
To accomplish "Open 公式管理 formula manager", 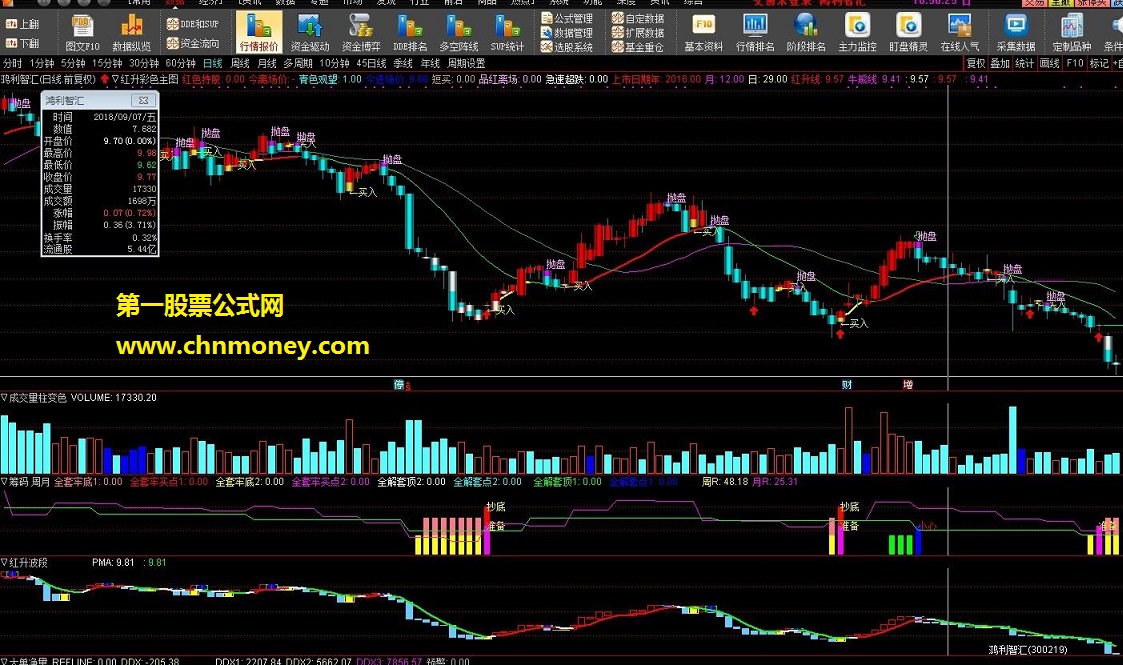I will point(567,18).
